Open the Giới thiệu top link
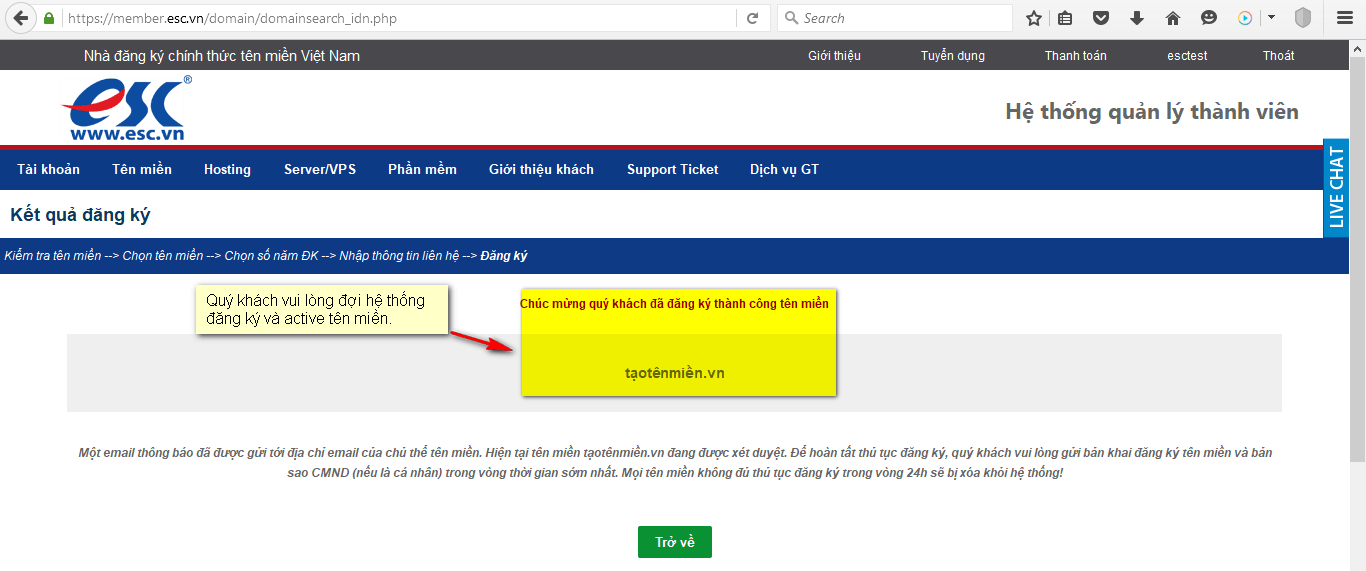Image resolution: width=1366 pixels, height=571 pixels. 834,56
